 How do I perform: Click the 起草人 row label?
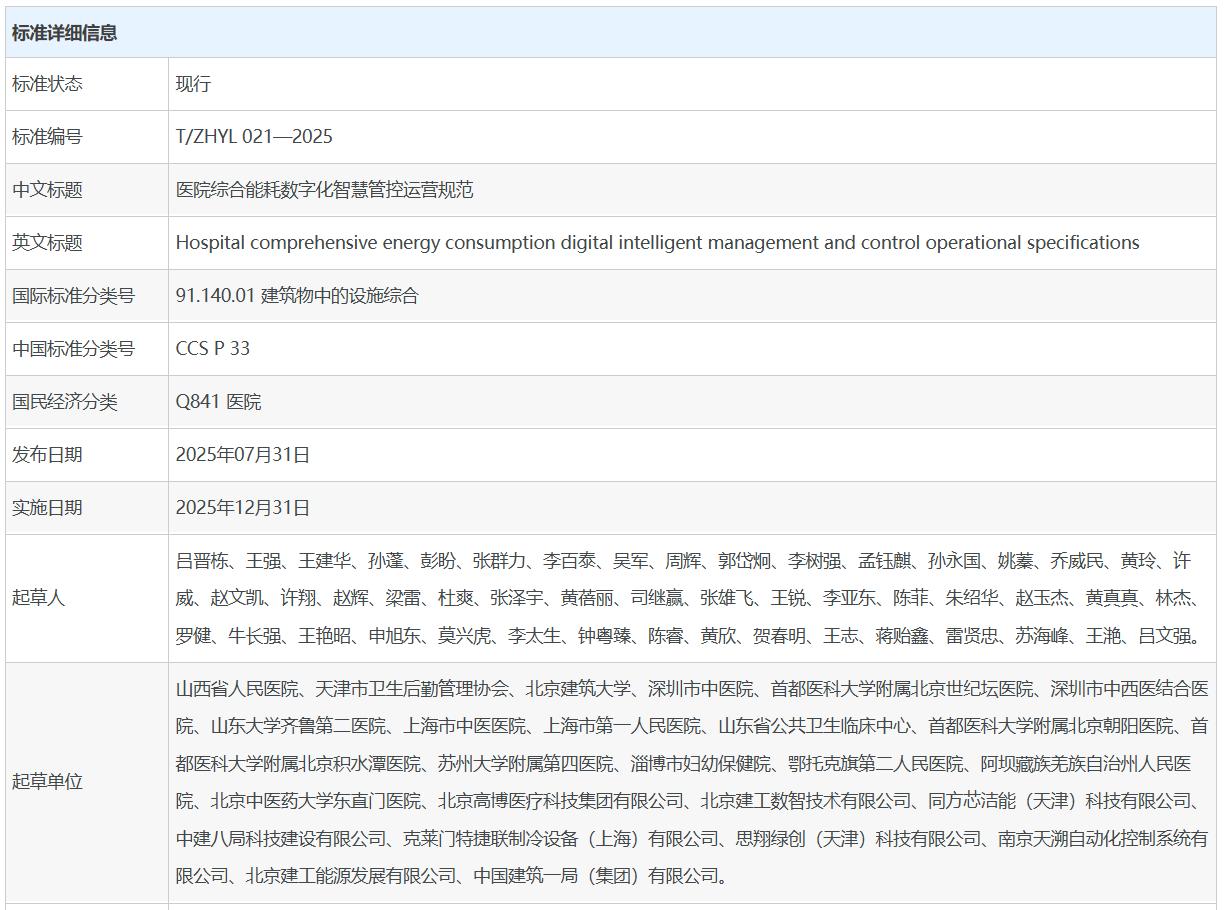[x=38, y=598]
